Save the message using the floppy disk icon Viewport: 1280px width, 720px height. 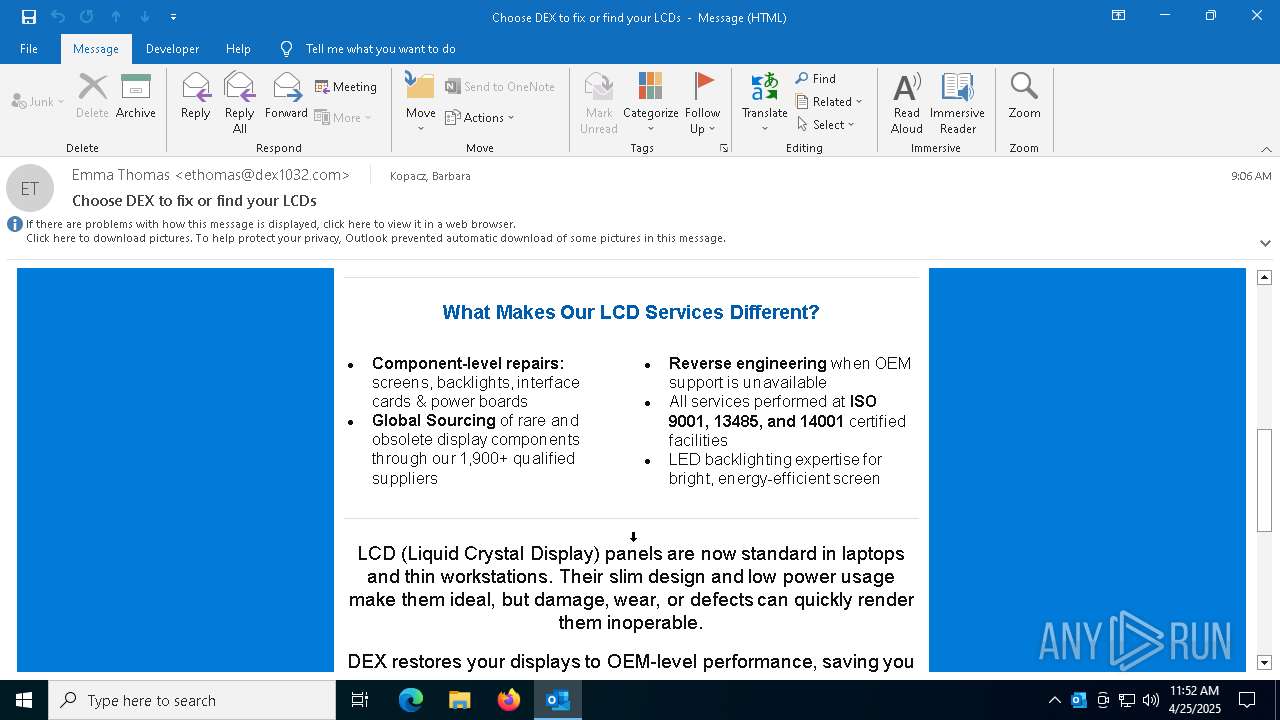[x=28, y=17]
